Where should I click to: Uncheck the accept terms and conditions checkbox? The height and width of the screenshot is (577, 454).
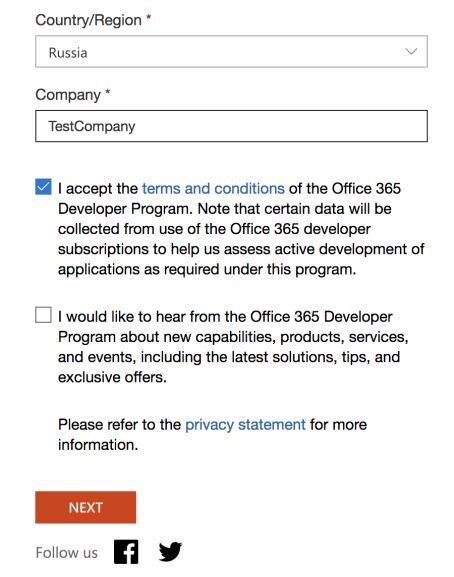click(x=43, y=187)
